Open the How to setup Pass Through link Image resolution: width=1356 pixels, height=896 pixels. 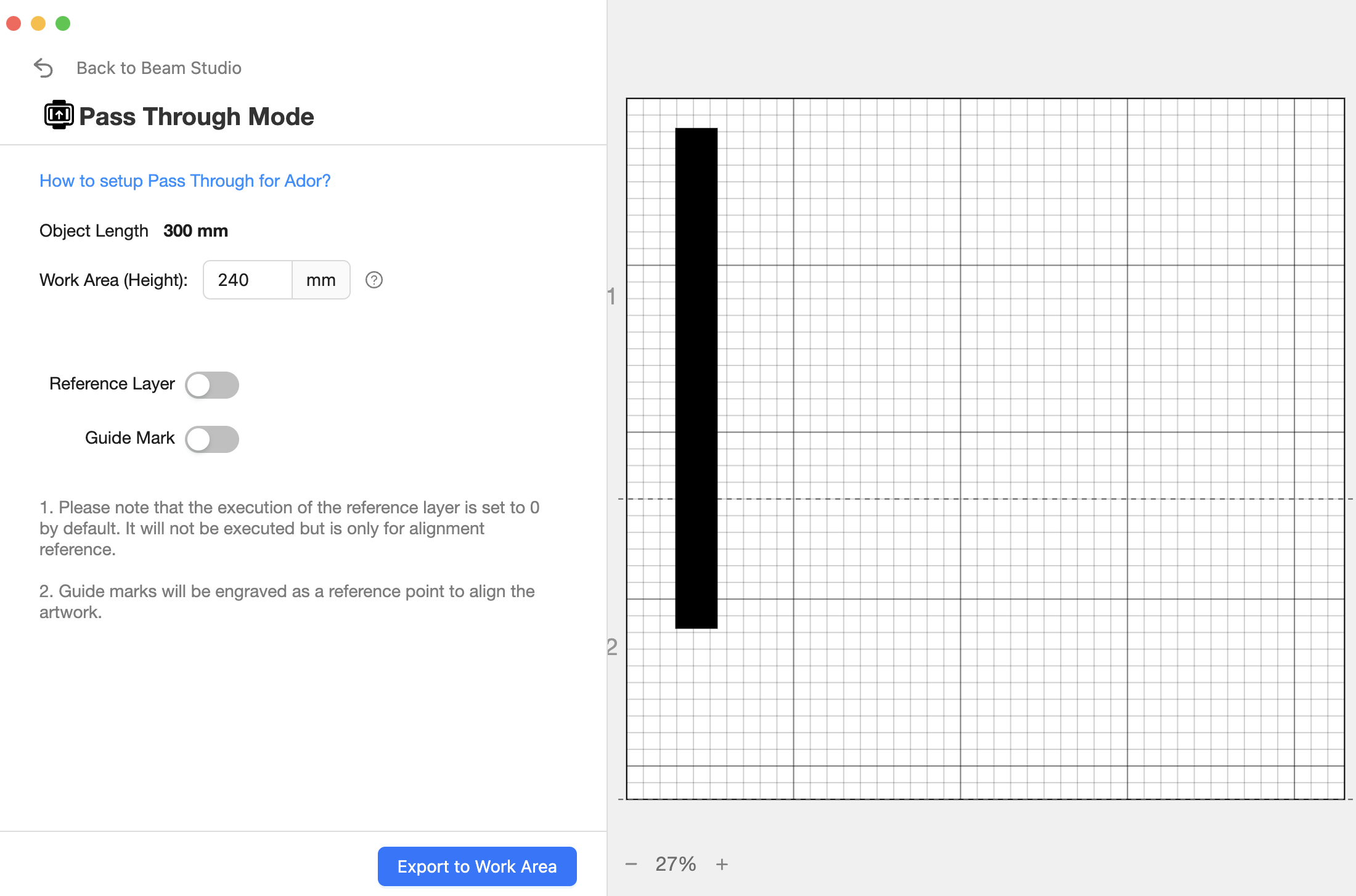click(185, 181)
